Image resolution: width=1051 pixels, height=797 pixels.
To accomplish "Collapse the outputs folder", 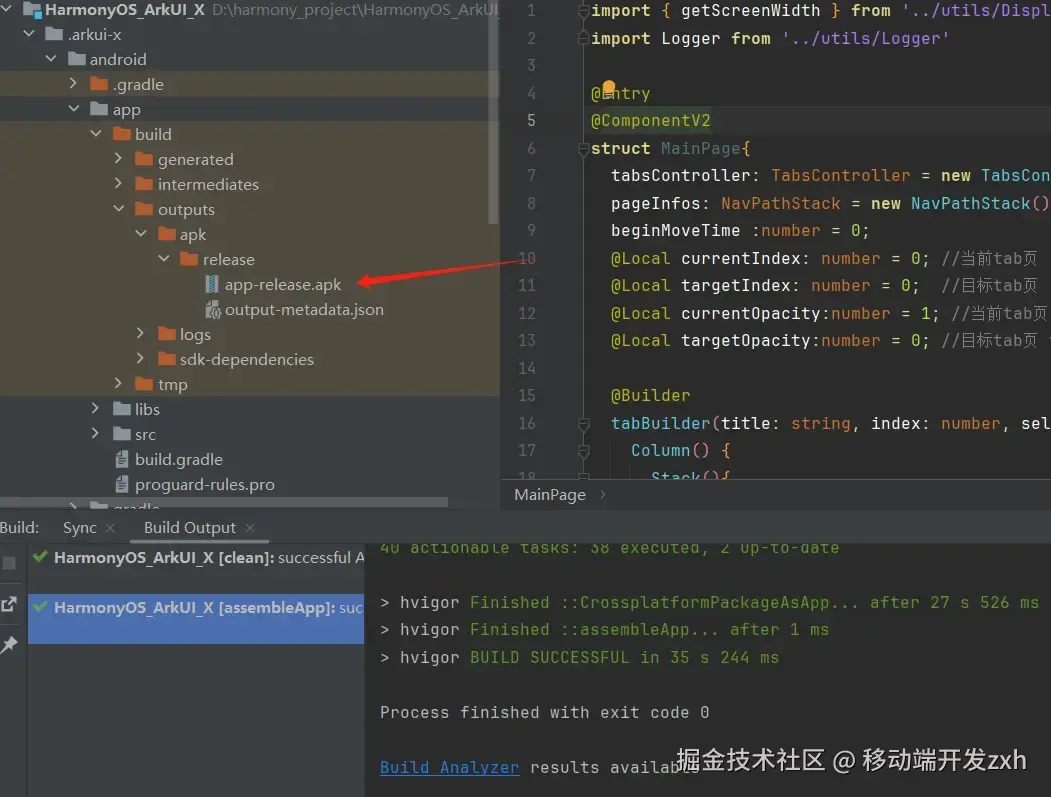I will [119, 208].
